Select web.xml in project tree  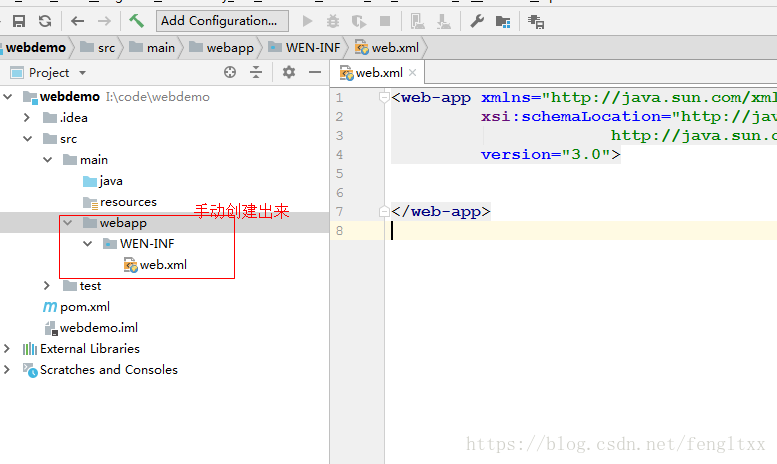155,265
